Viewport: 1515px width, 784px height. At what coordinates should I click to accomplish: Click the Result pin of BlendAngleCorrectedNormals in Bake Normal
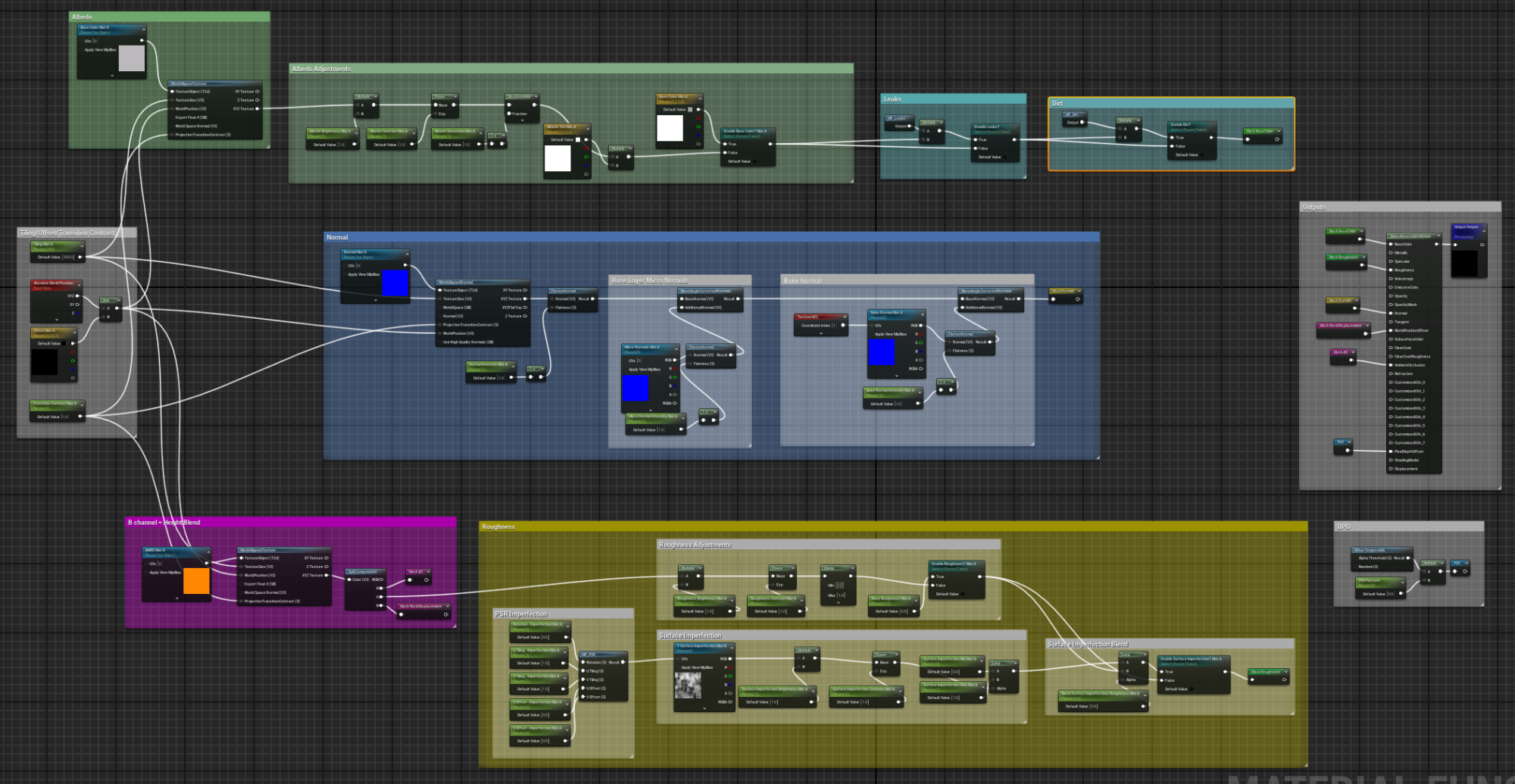[x=1018, y=299]
